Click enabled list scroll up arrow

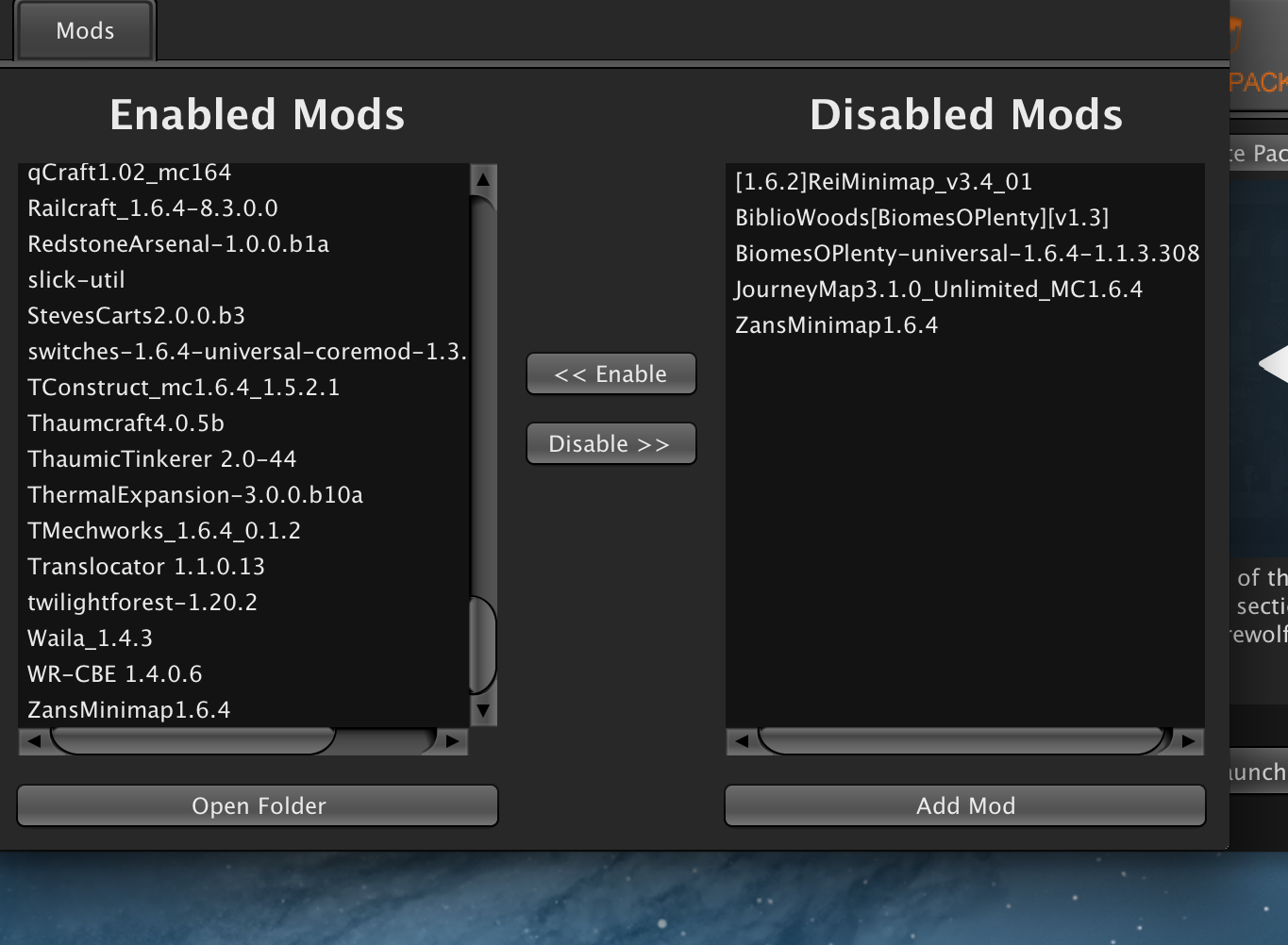pyautogui.click(x=483, y=179)
